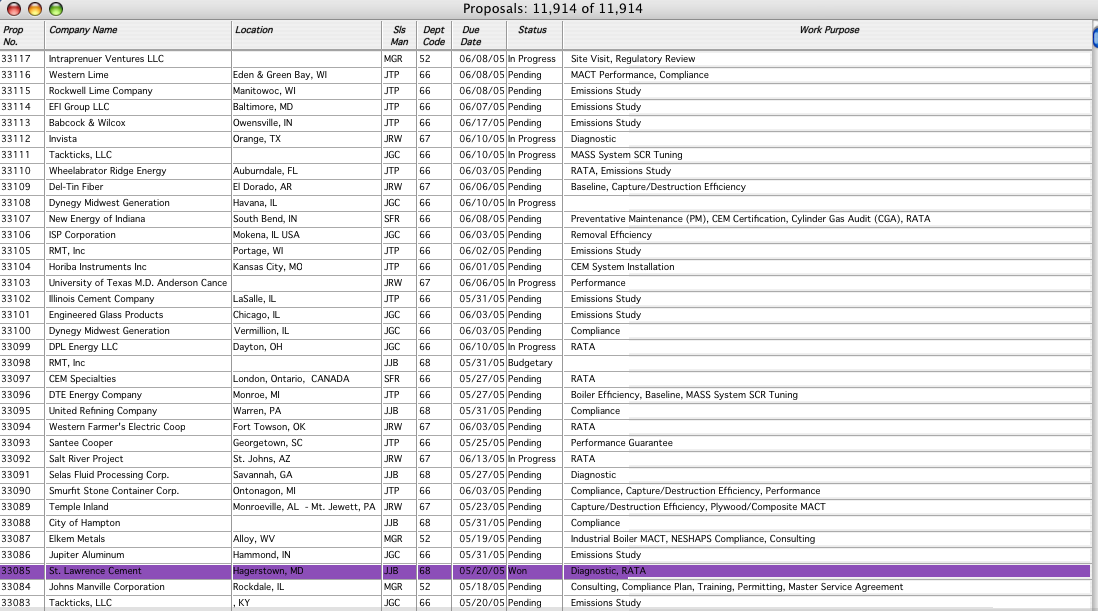Image resolution: width=1098 pixels, height=611 pixels.
Task: Select Salt River Project
Action: [x=85, y=459]
